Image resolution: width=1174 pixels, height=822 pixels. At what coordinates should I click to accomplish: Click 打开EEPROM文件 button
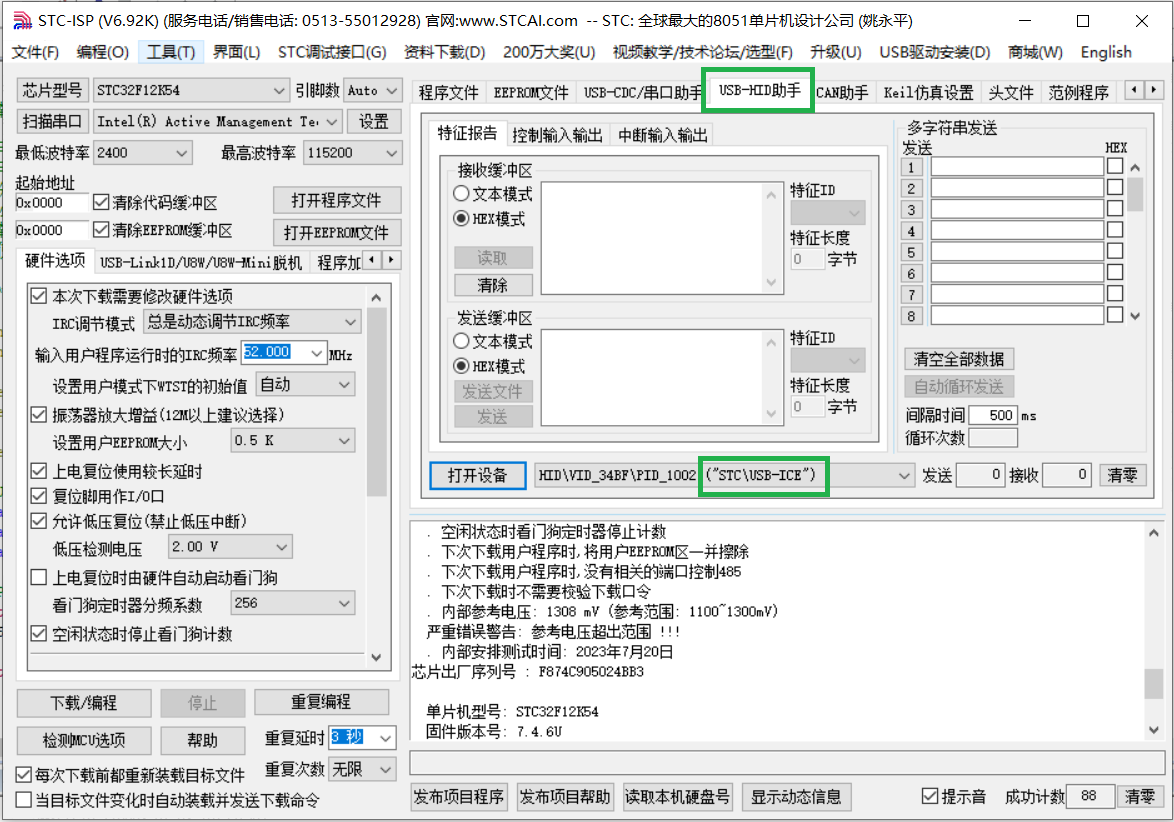point(336,232)
